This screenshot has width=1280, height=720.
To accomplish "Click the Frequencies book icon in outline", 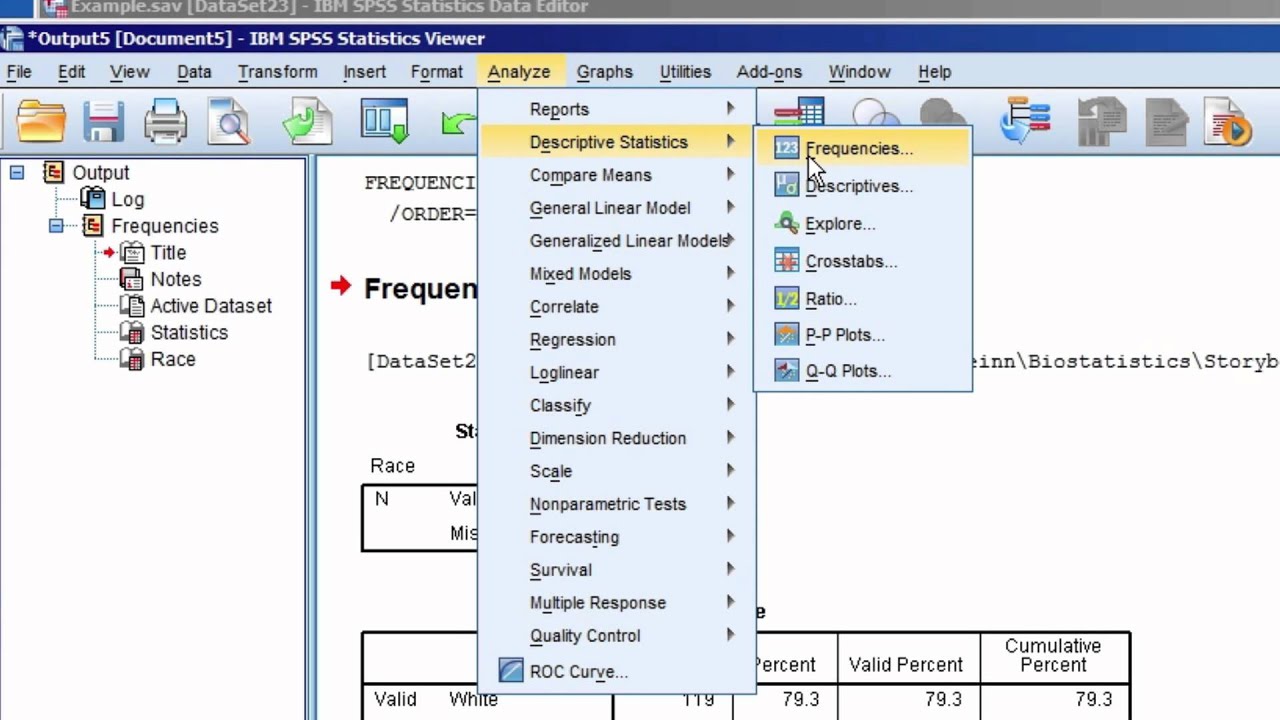I will pyautogui.click(x=93, y=226).
